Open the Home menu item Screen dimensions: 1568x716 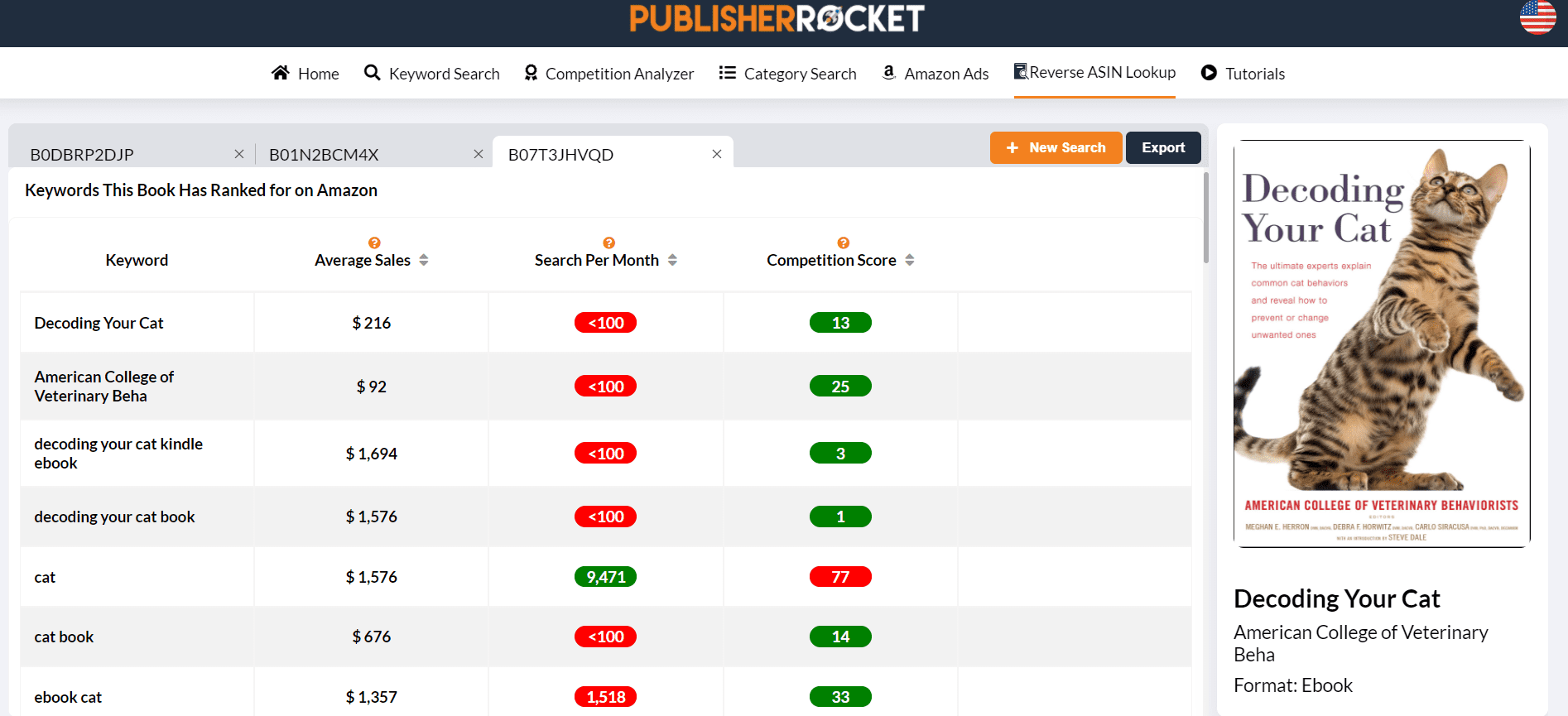point(305,74)
